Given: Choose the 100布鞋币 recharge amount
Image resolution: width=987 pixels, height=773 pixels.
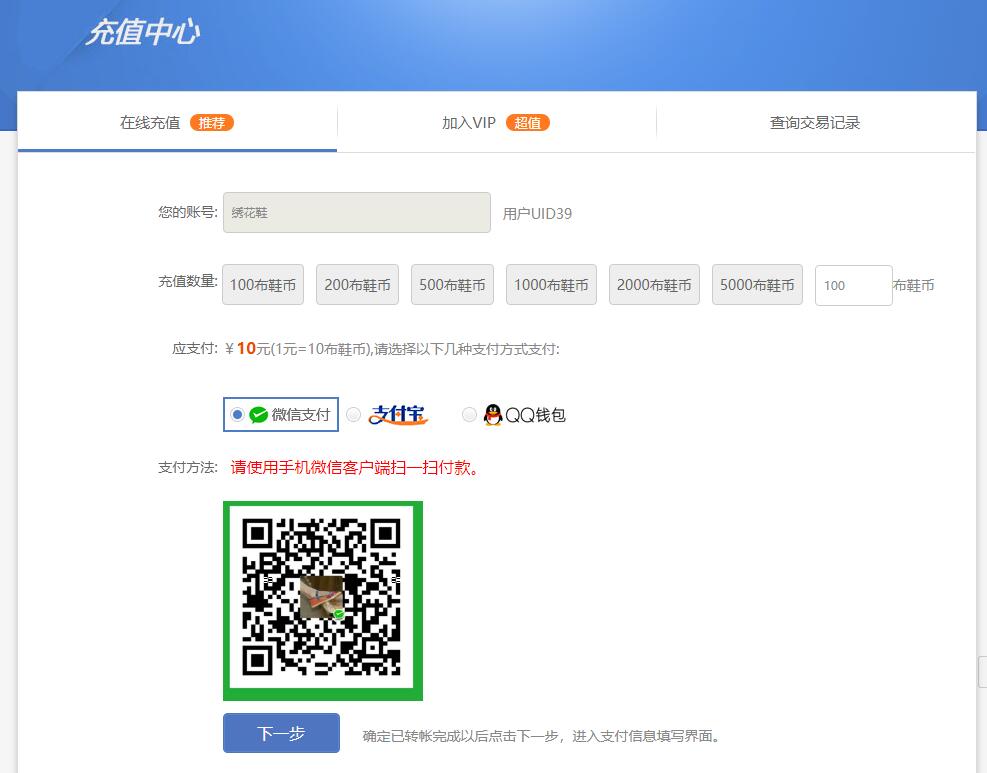Looking at the screenshot, I should [x=263, y=285].
